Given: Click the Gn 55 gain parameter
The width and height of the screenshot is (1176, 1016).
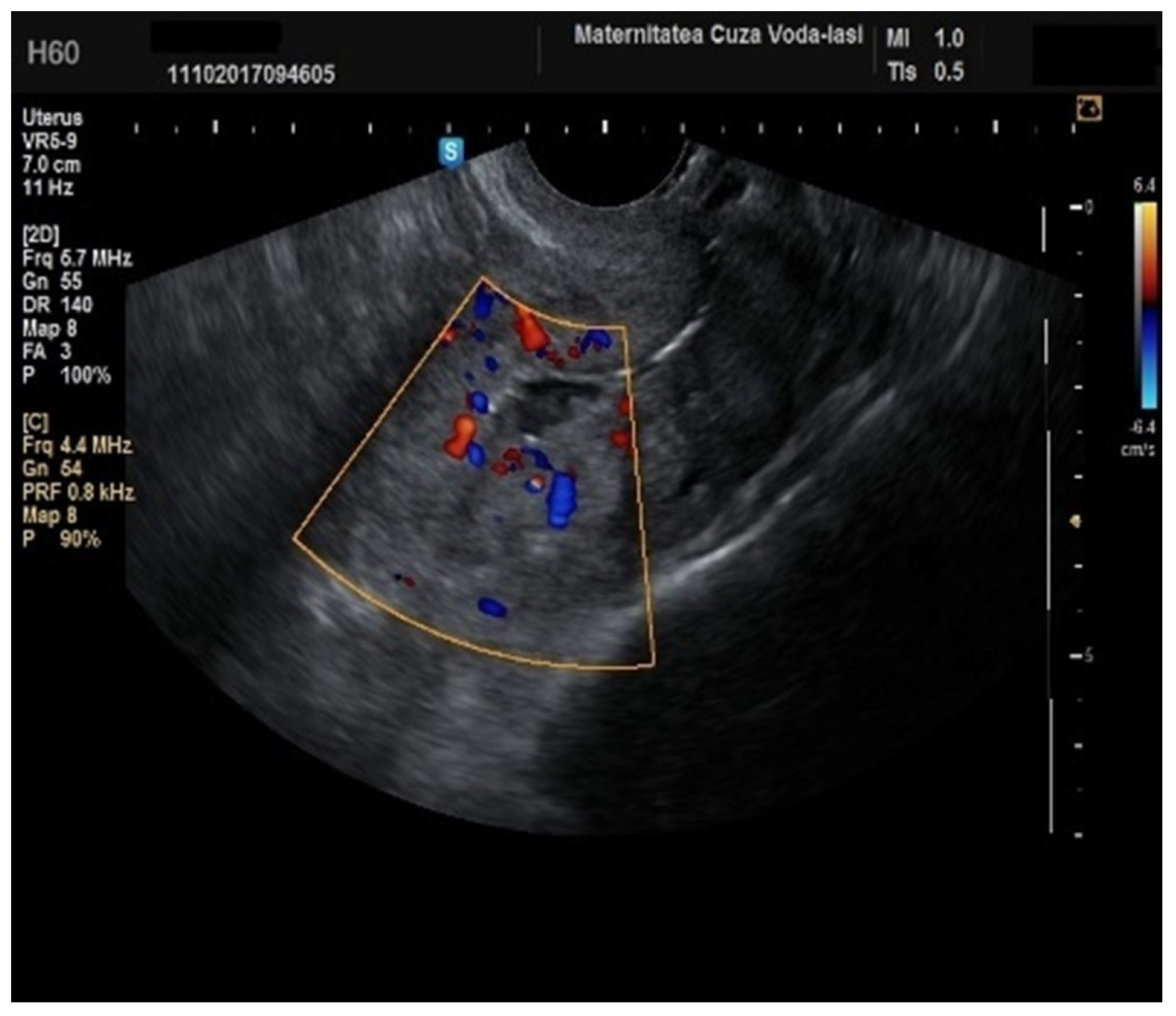Looking at the screenshot, I should point(52,282).
